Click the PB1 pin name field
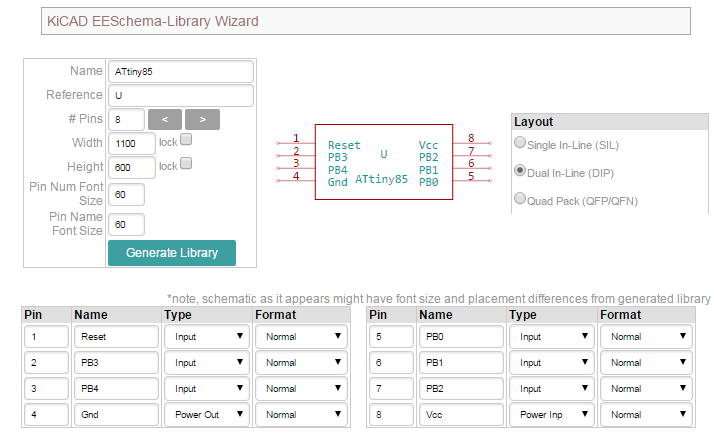This screenshot has height=441, width=714. pyautogui.click(x=461, y=363)
